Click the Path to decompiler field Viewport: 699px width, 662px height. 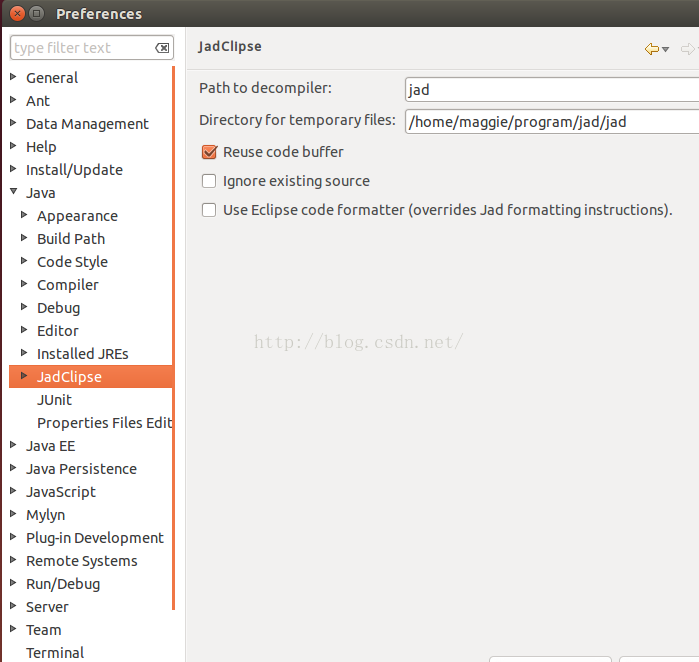point(552,90)
